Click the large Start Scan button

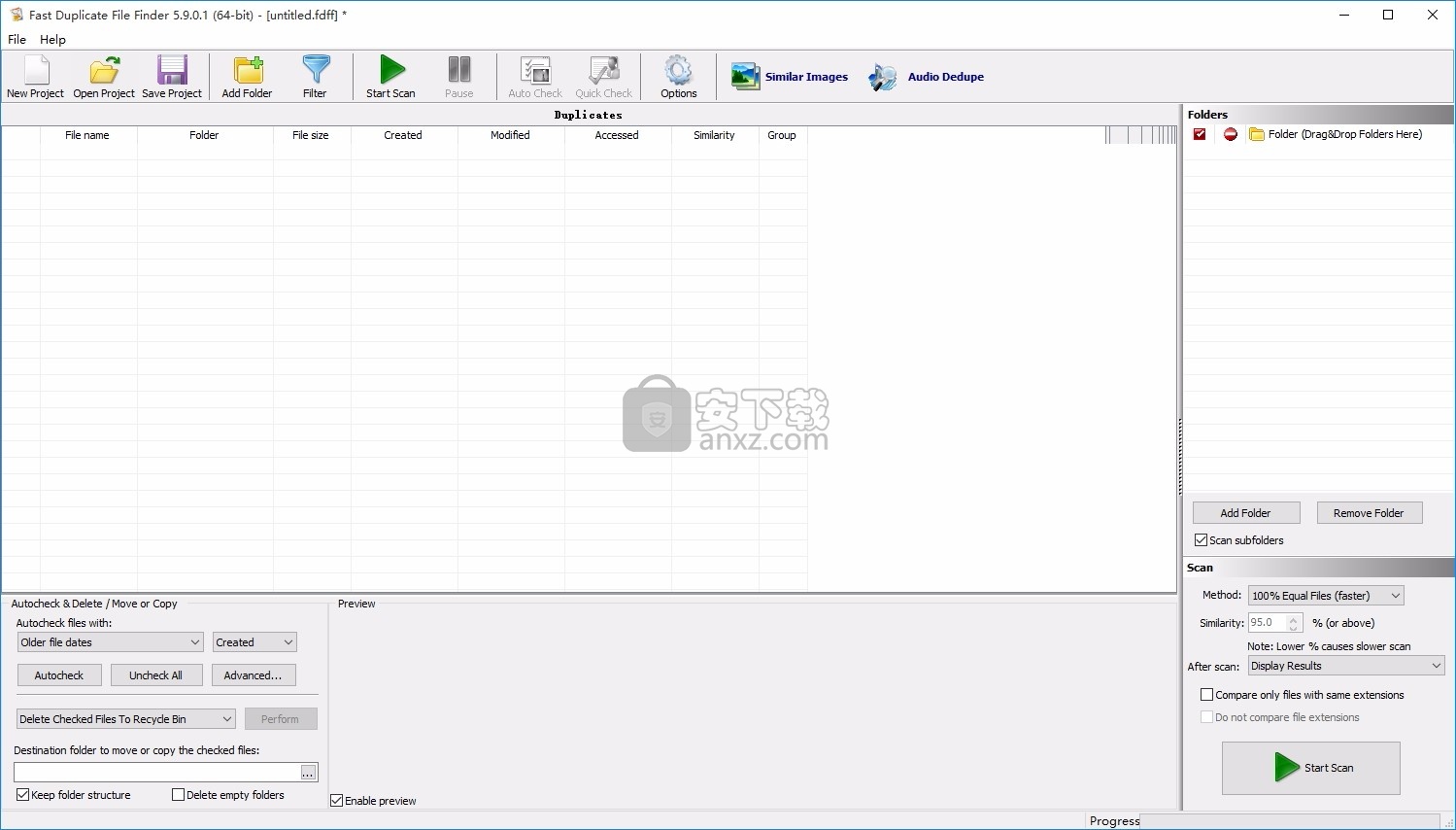coord(1311,768)
